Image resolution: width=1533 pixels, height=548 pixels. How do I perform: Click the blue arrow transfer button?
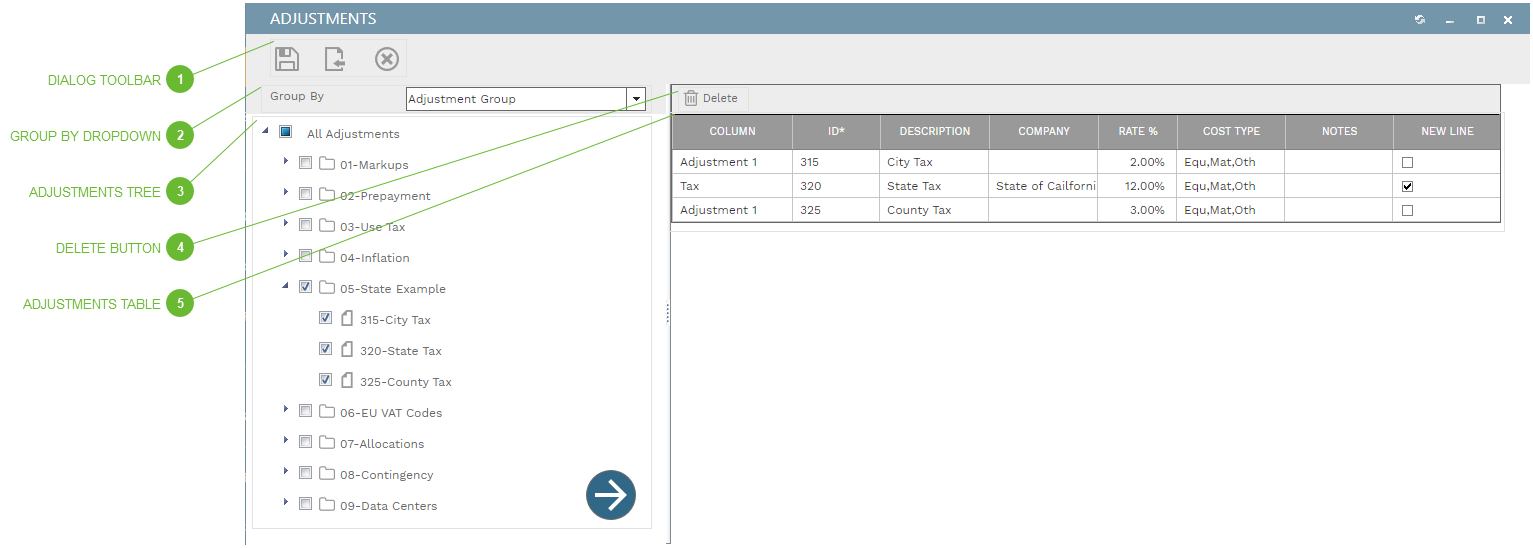click(610, 494)
